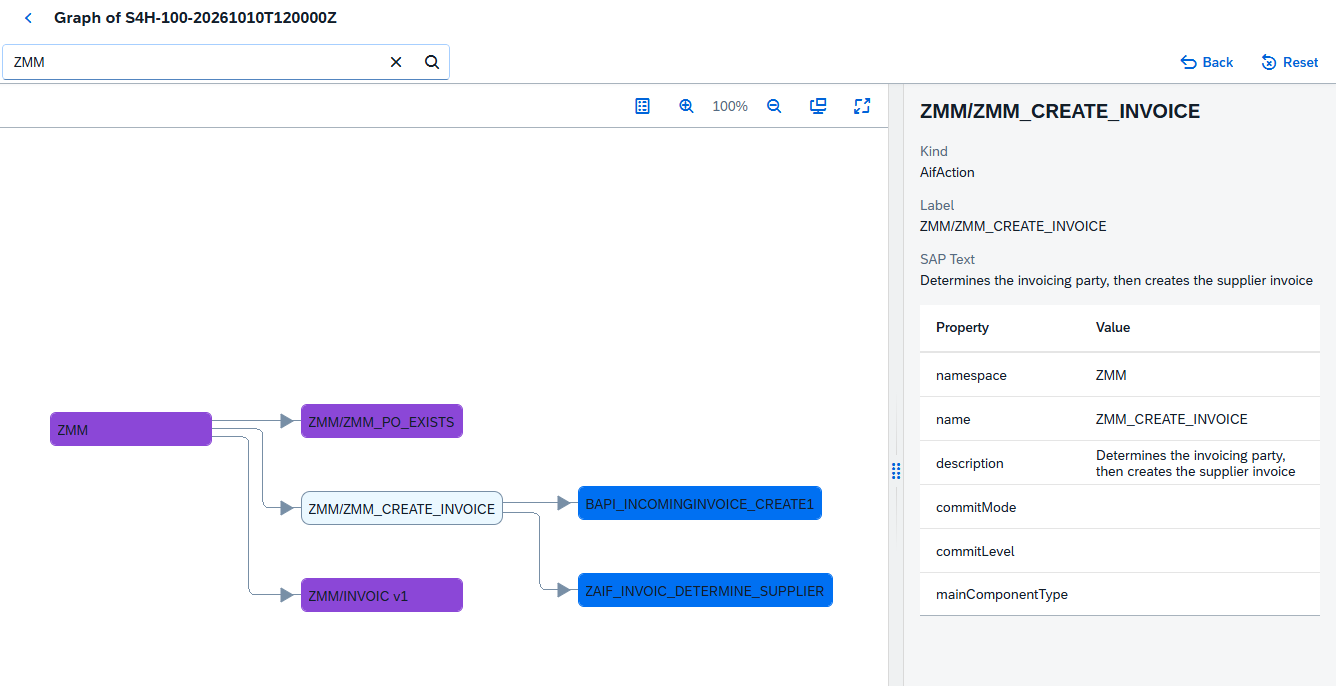Click the Property column header
The height and width of the screenshot is (686, 1339).
(x=962, y=327)
